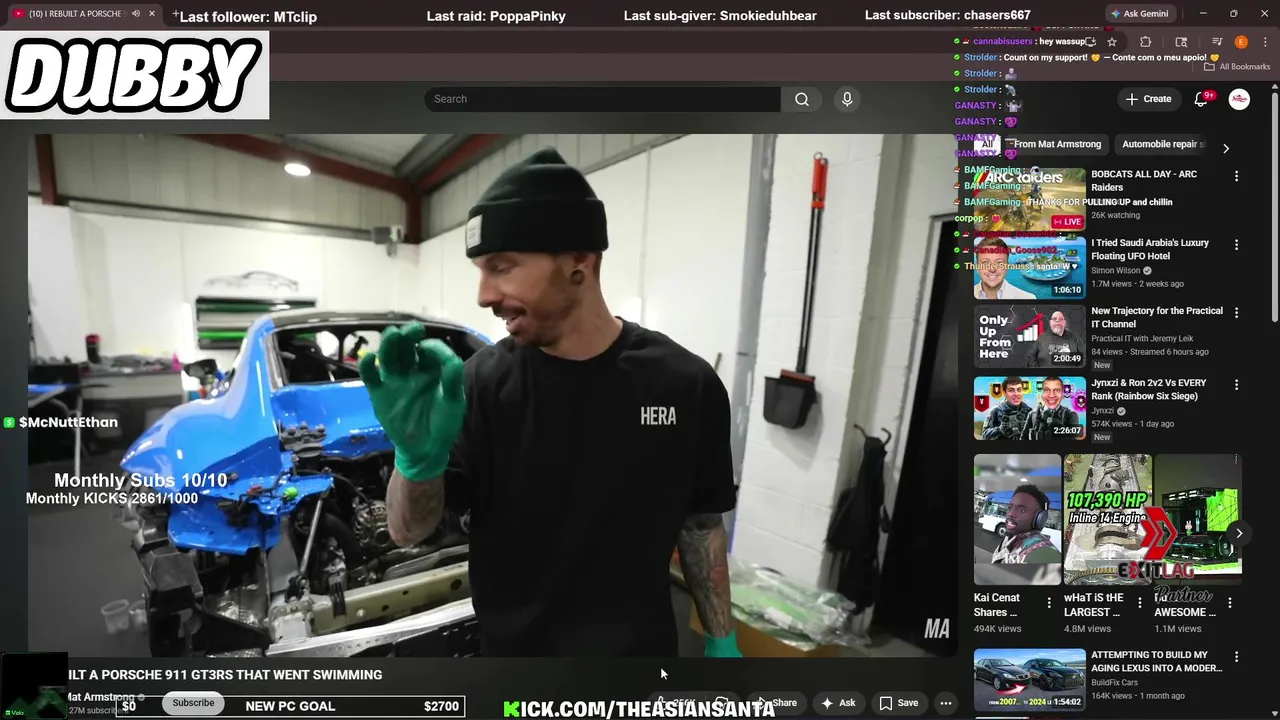
Task: Open Chrome three-dot menu
Action: point(1264,42)
